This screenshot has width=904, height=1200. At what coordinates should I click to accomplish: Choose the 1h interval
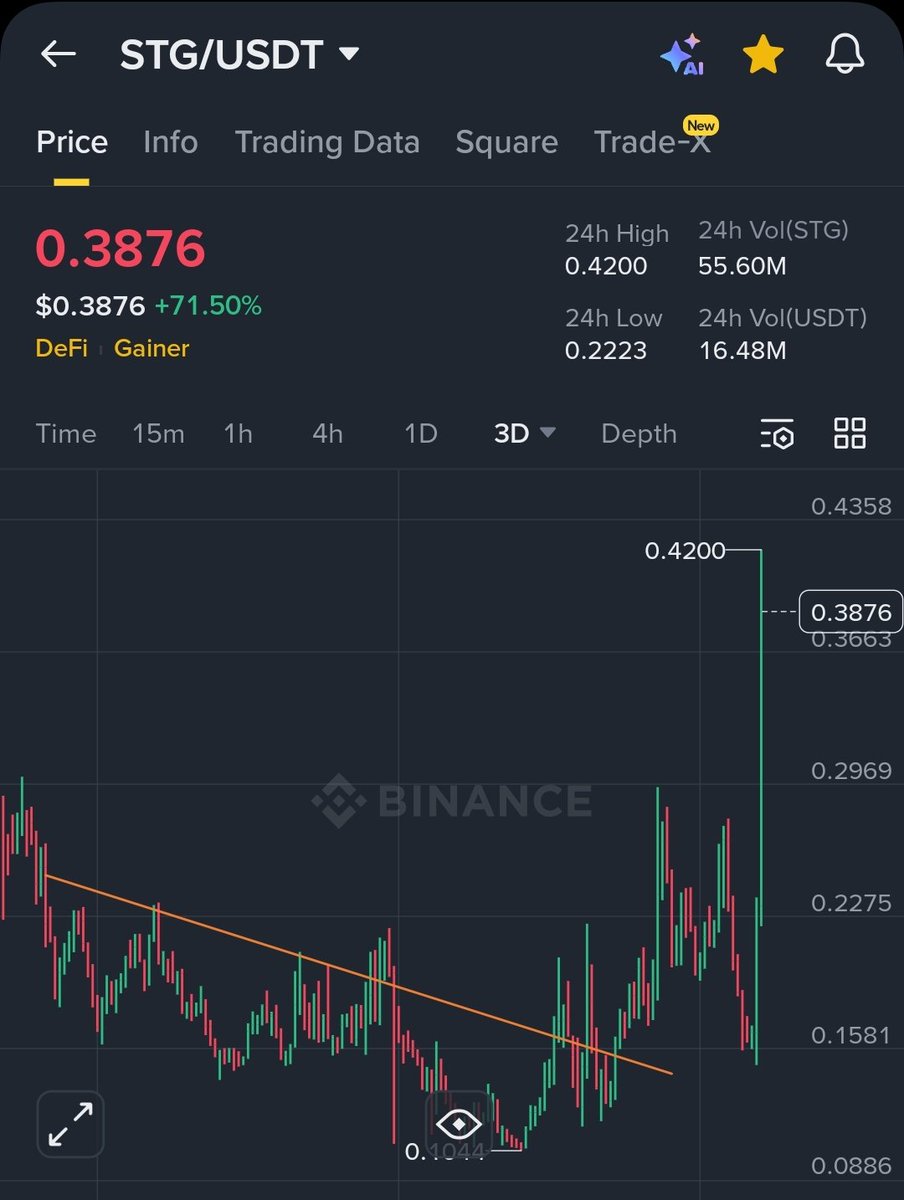238,434
